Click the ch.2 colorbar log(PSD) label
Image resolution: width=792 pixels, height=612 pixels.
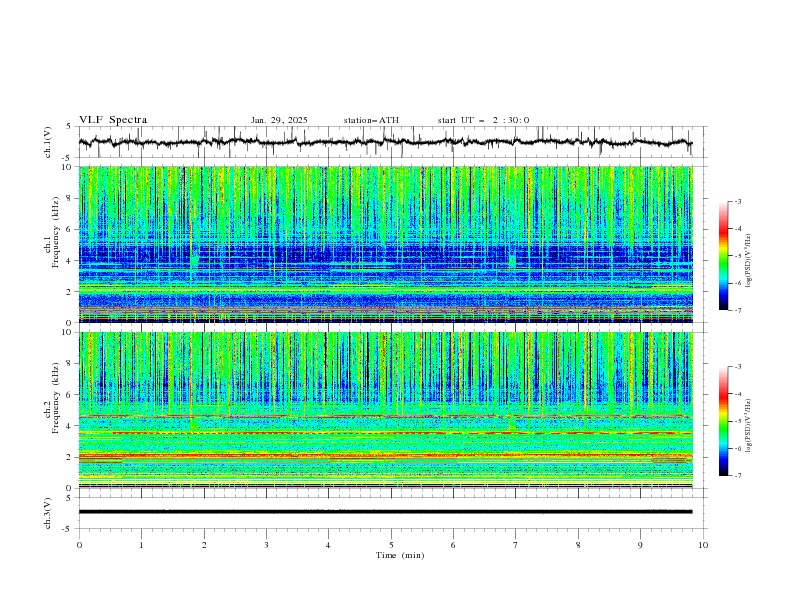[x=748, y=425]
